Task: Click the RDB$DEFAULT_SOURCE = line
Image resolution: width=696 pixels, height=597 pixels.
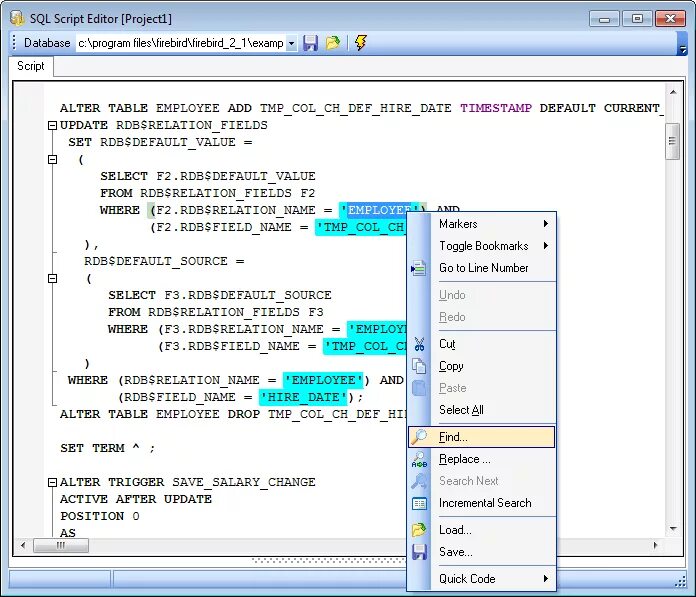Action: [164, 261]
